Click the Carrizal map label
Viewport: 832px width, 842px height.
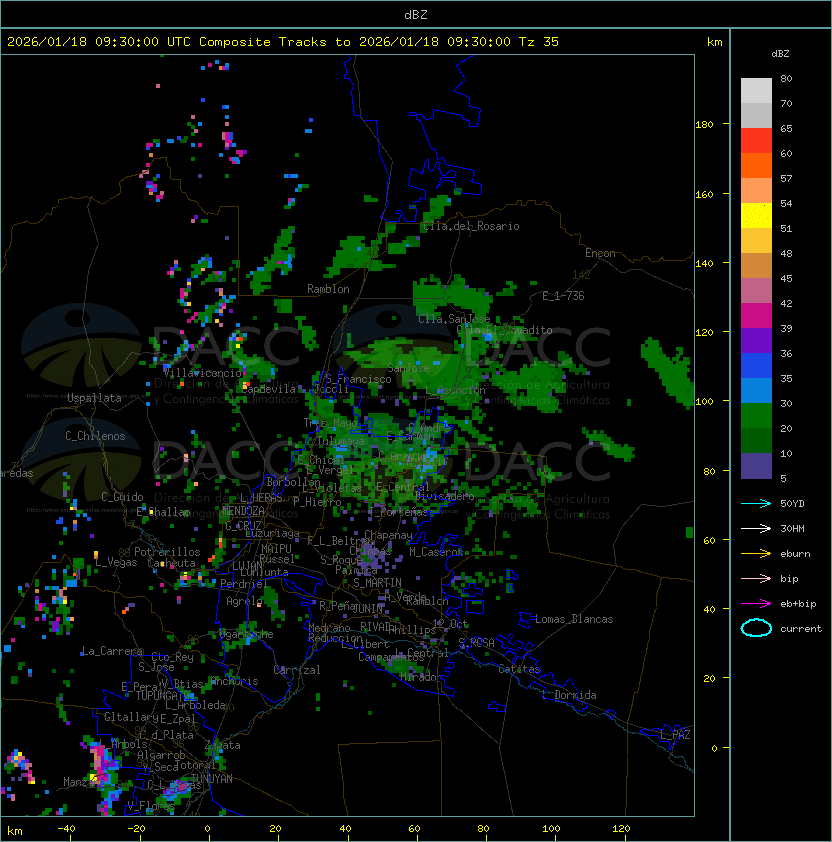(x=297, y=670)
